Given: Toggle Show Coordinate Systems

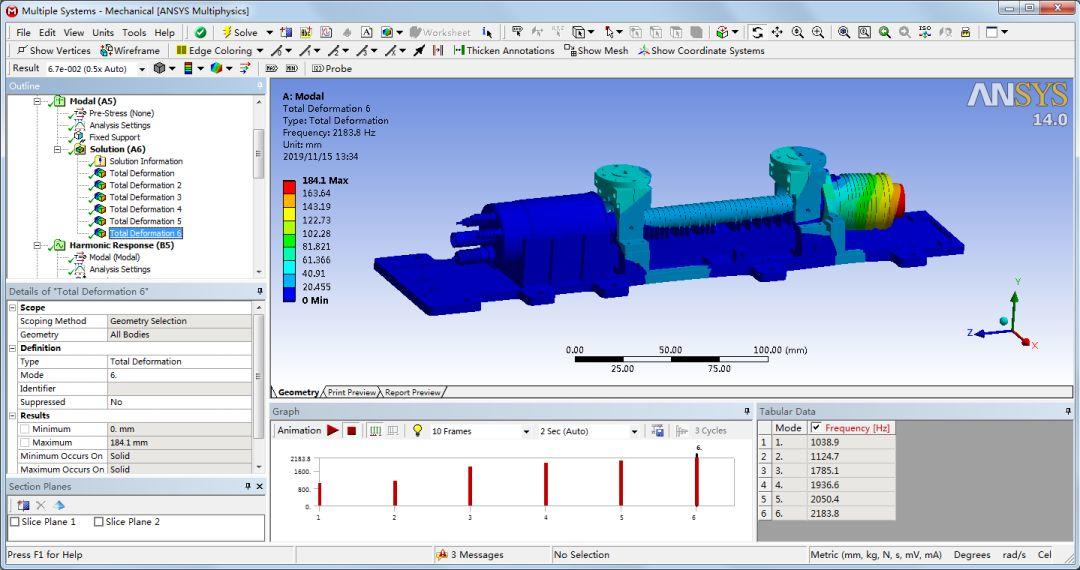Looking at the screenshot, I should point(701,50).
